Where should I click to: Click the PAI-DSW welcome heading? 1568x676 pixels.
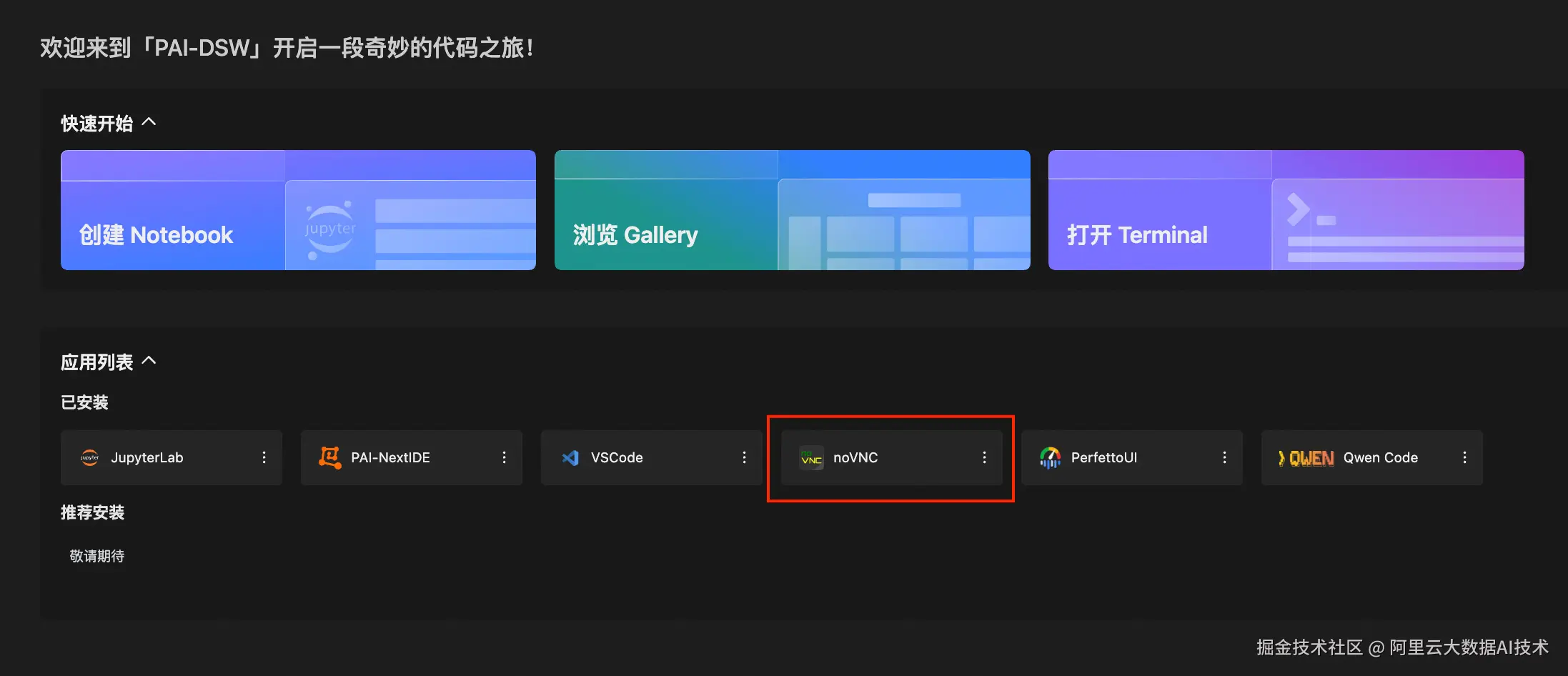(287, 48)
